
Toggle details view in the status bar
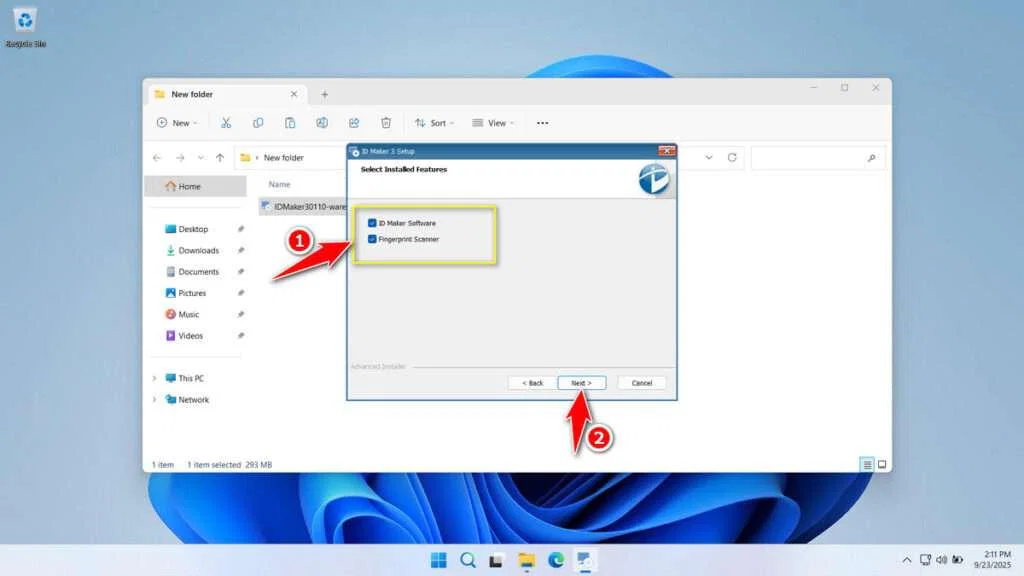click(x=865, y=464)
